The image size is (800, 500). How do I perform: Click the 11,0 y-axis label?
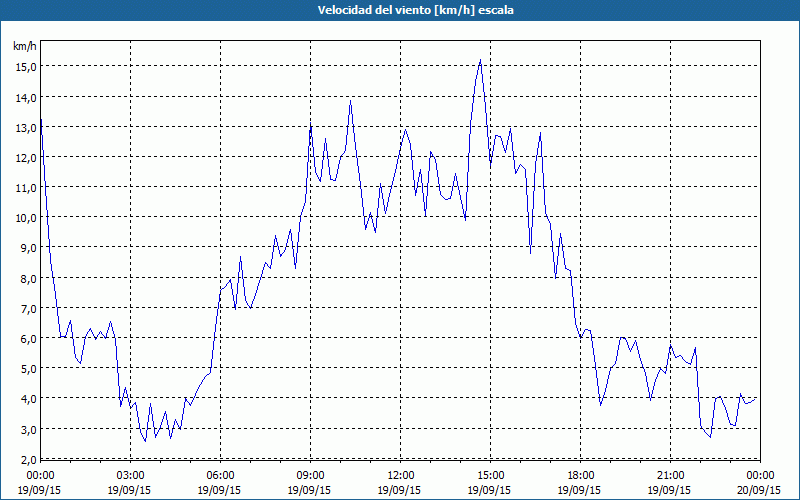click(26, 188)
